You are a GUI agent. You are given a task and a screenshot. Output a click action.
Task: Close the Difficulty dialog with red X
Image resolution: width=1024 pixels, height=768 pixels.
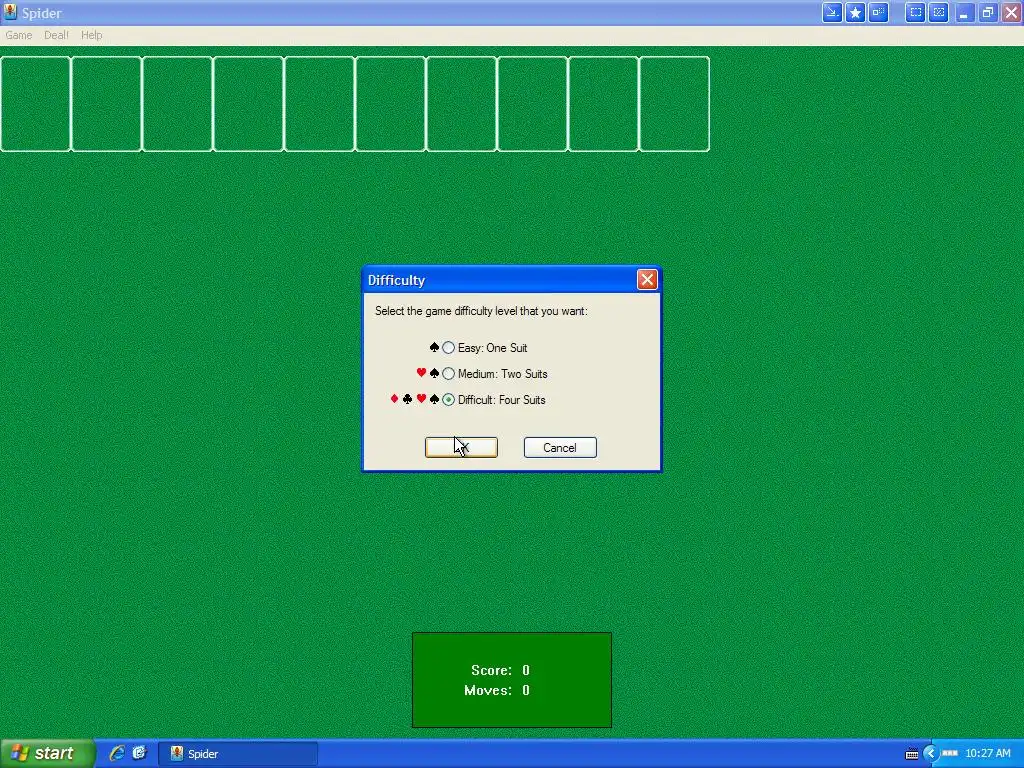point(647,280)
